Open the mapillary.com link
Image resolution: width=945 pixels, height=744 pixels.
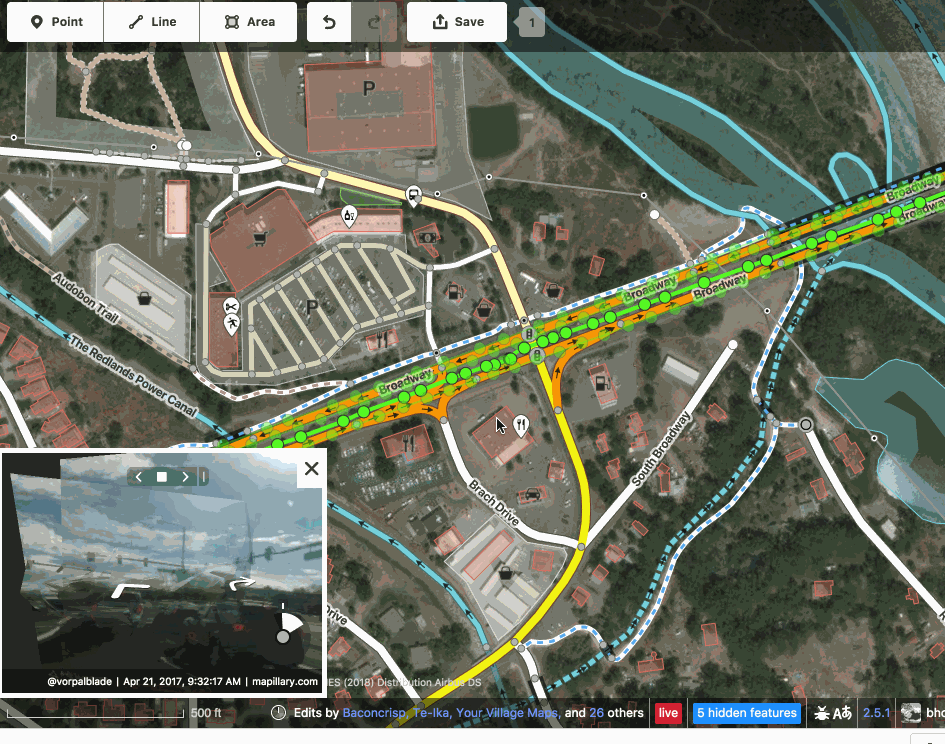coord(284,681)
